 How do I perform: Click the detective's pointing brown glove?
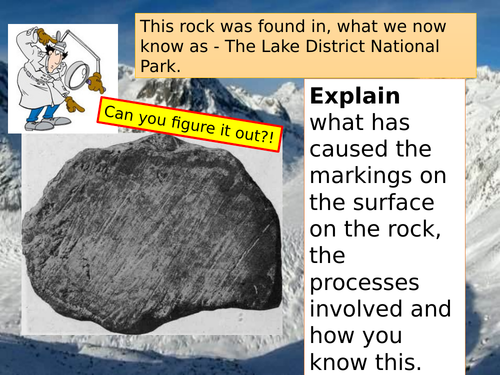(x=74, y=104)
